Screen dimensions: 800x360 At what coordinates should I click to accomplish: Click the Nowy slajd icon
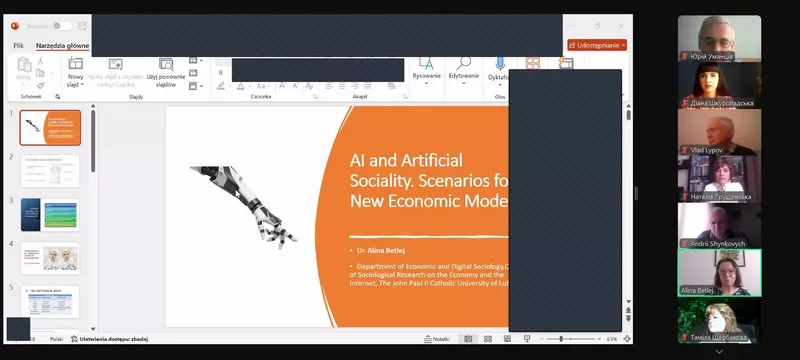76,64
